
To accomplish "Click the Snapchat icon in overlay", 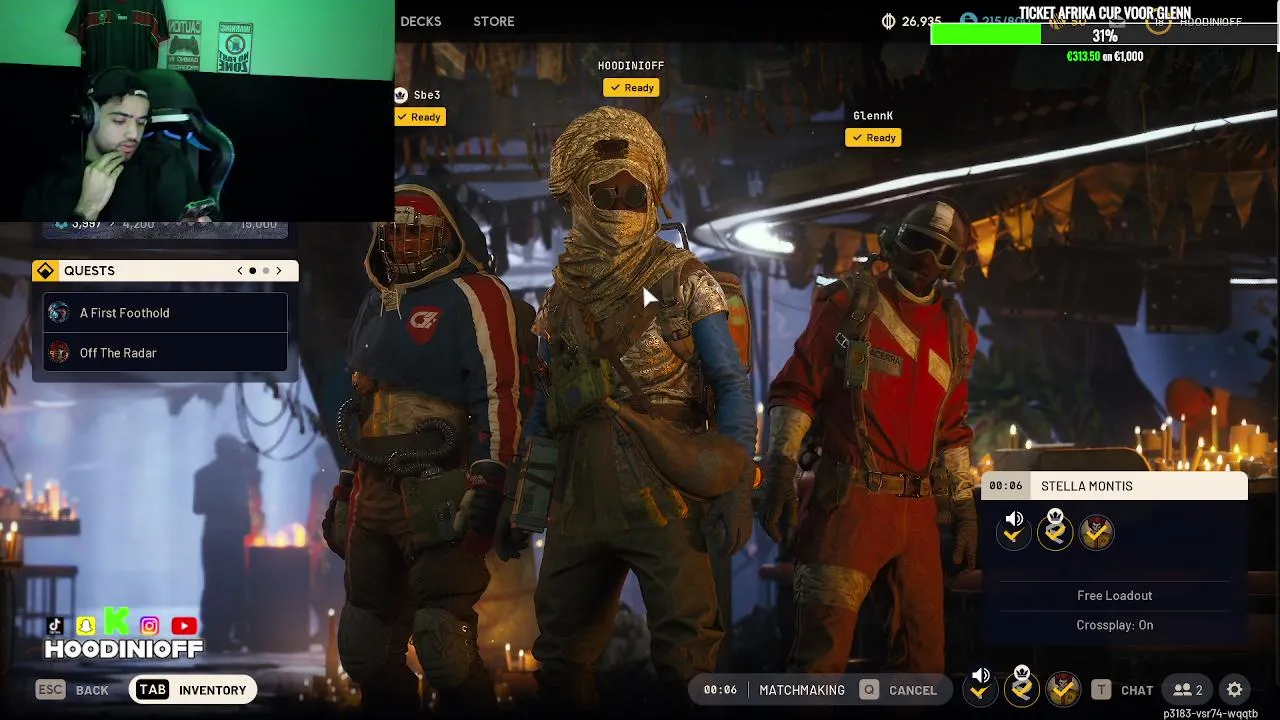I will 86,626.
